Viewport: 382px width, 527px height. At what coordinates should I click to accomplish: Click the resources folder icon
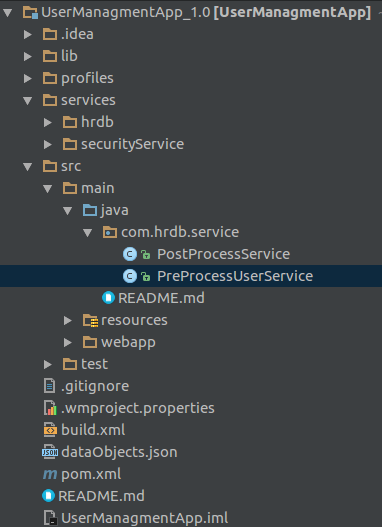(x=90, y=320)
